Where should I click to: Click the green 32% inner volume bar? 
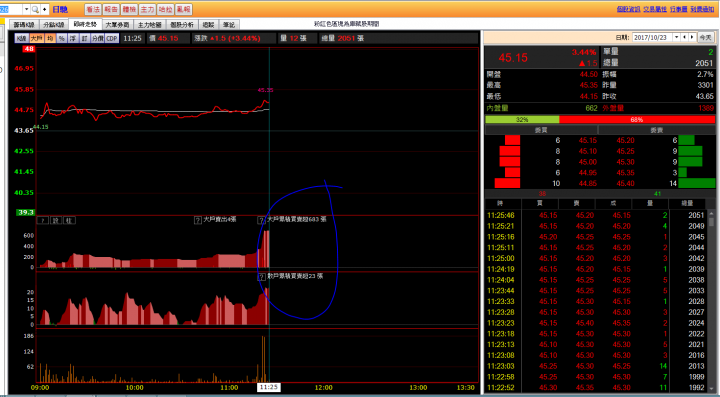tap(522, 119)
